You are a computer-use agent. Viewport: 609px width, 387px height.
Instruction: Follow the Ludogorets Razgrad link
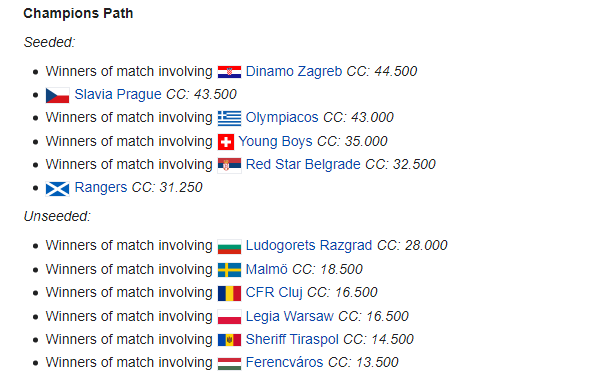coord(309,246)
